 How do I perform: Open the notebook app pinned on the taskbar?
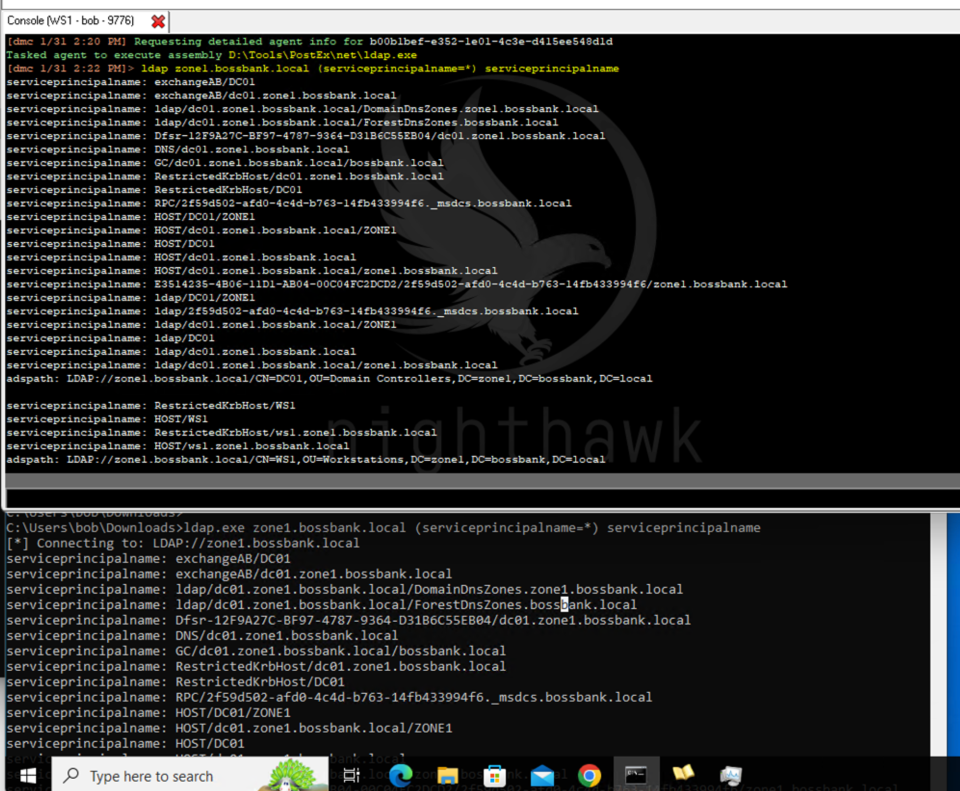684,775
